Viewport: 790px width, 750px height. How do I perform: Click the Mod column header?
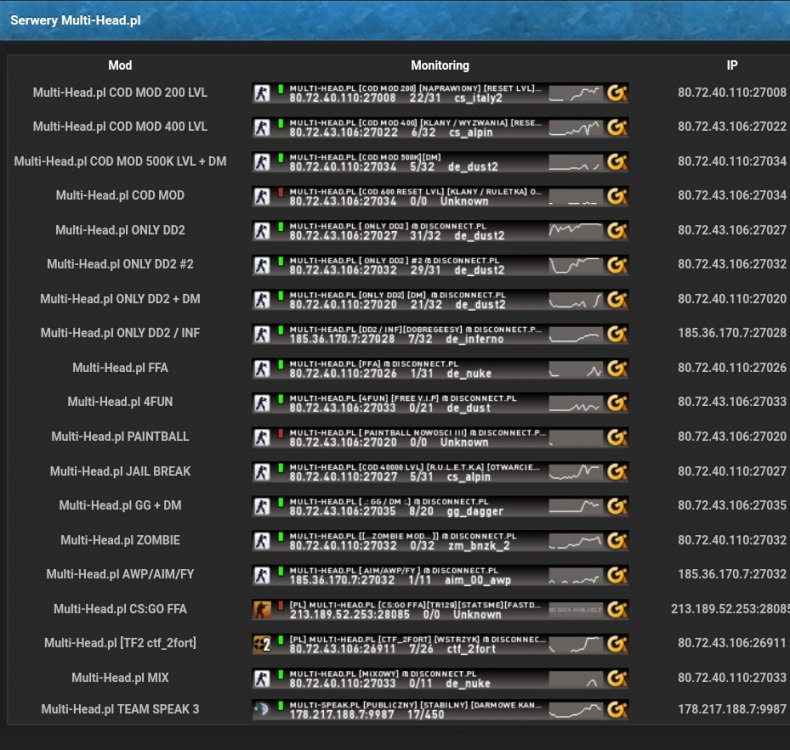tap(120, 66)
